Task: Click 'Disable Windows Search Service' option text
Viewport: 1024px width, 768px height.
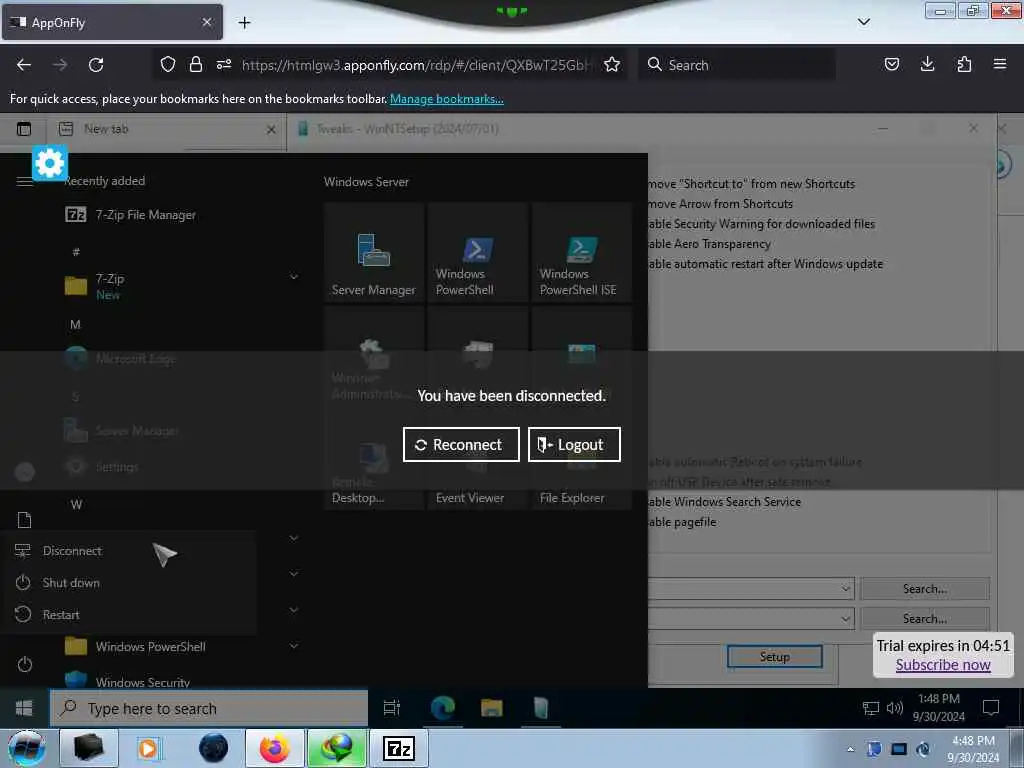Action: (x=725, y=502)
